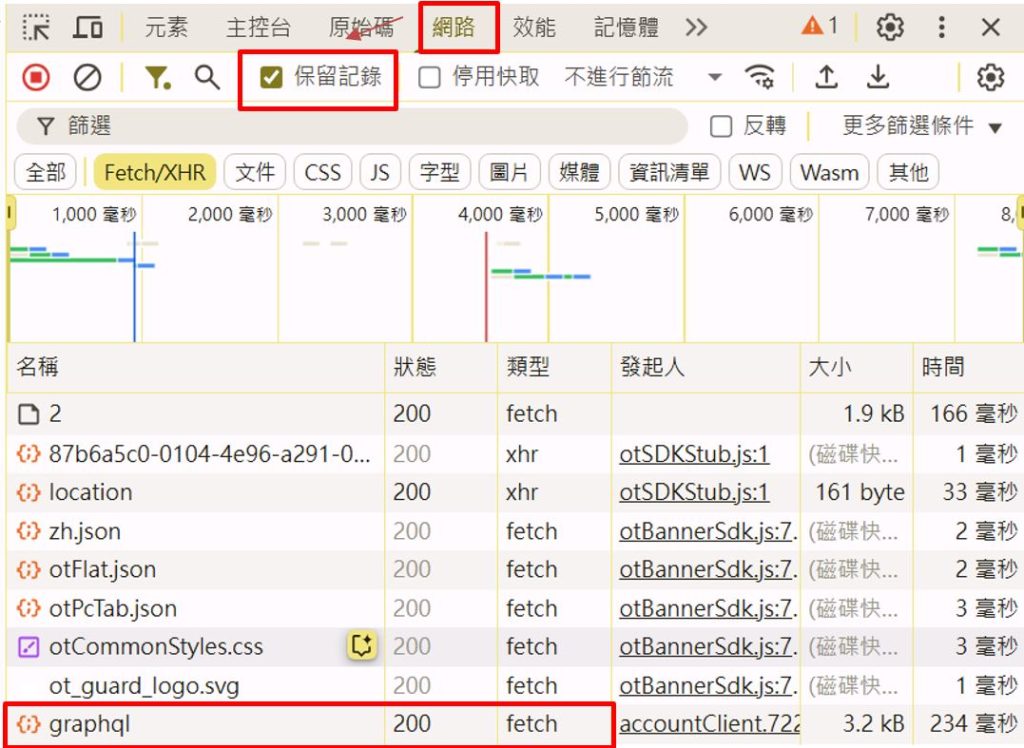
Task: Import HAR file using upload icon
Action: (826, 77)
